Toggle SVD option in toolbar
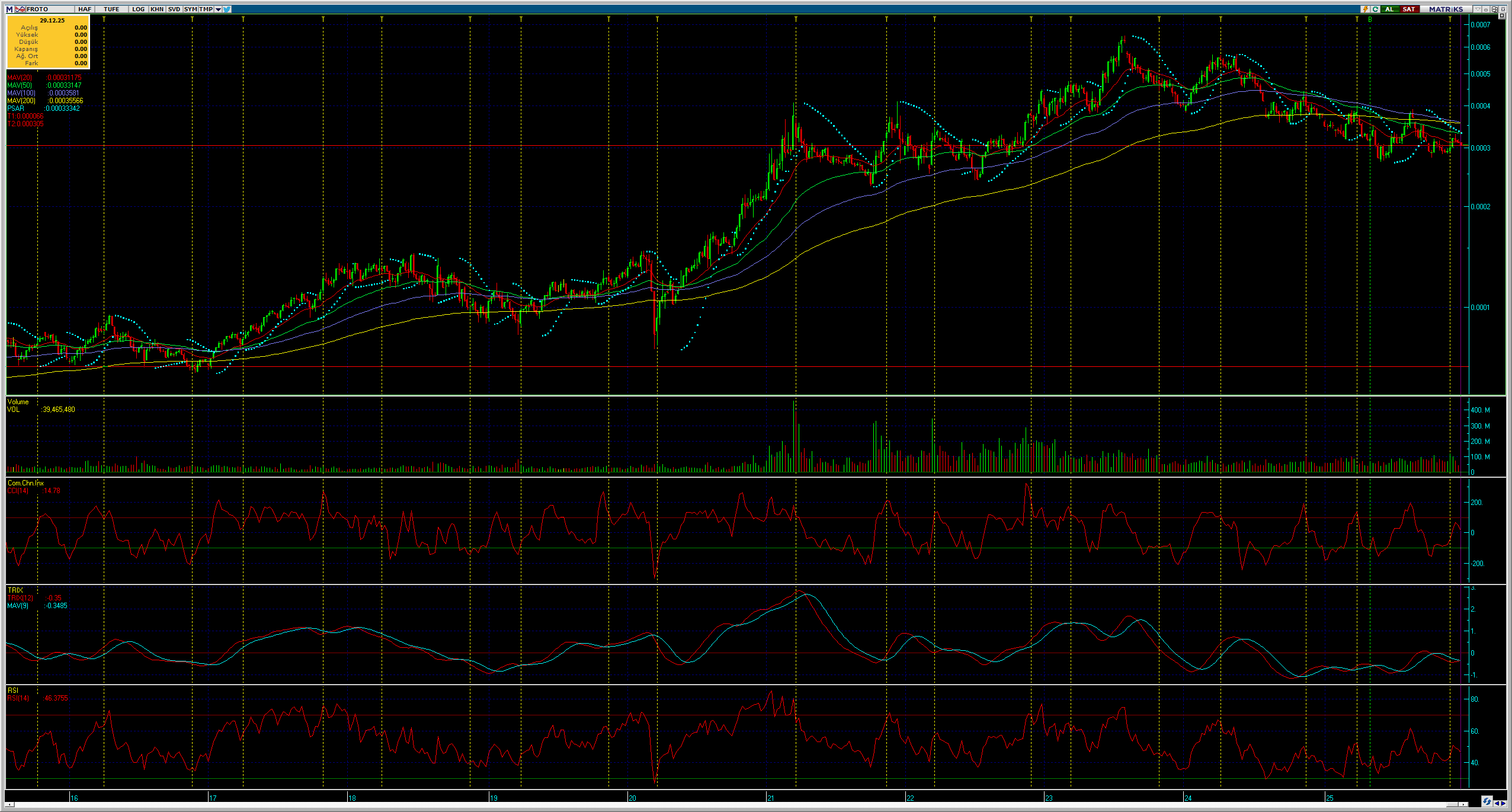 pyautogui.click(x=174, y=9)
